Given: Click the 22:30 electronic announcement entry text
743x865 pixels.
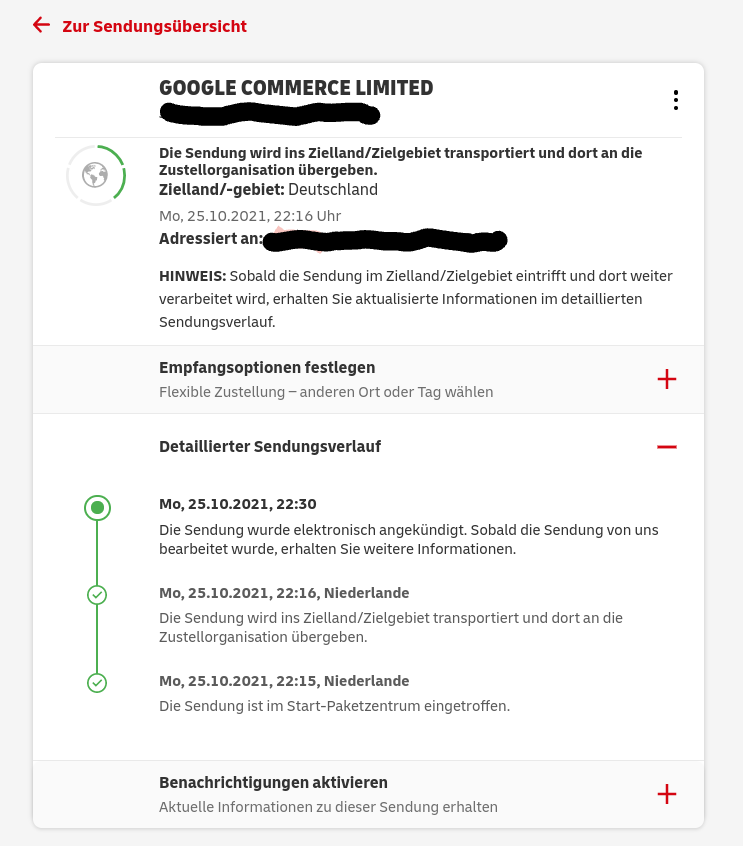Looking at the screenshot, I should 408,539.
